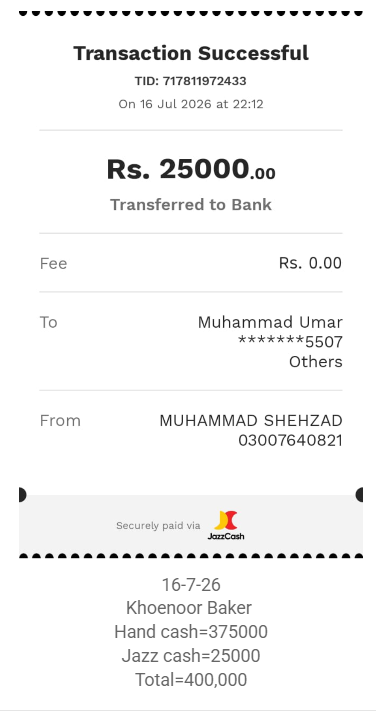
Task: Click the Rs. 25000.00 amount
Action: [x=191, y=169]
